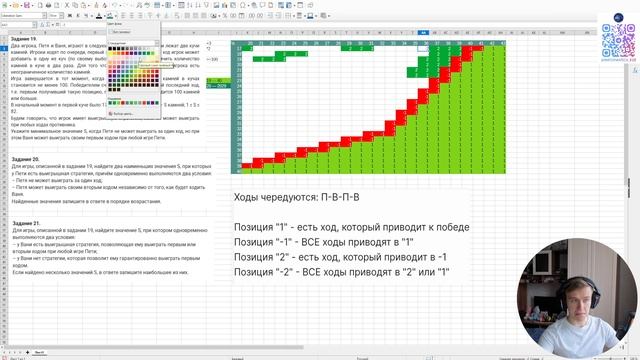Click the Sort Descending icon
Screen dimensions: 640x360
click(198, 5)
